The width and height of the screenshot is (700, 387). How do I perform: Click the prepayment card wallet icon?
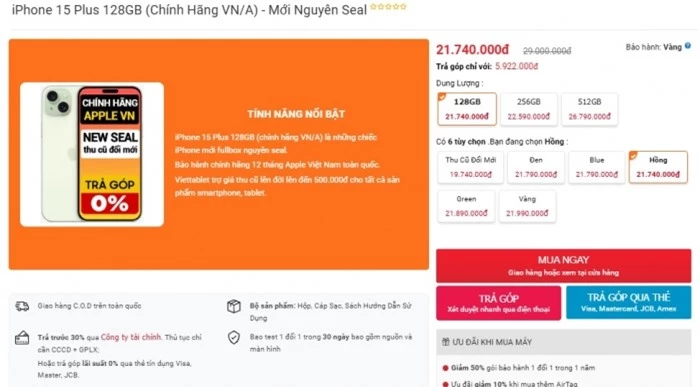coord(22,338)
